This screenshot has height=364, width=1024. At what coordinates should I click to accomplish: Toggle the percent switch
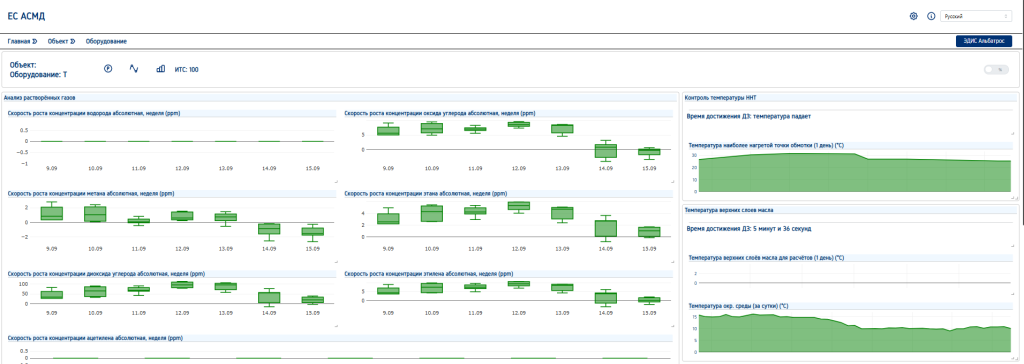[x=997, y=69]
